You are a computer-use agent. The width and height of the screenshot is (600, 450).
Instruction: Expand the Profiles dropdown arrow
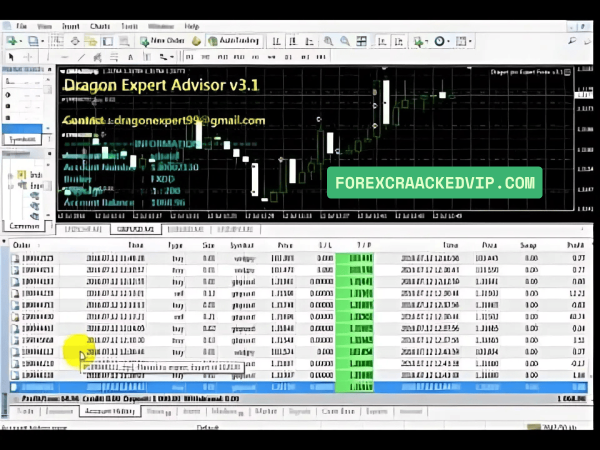(42, 41)
